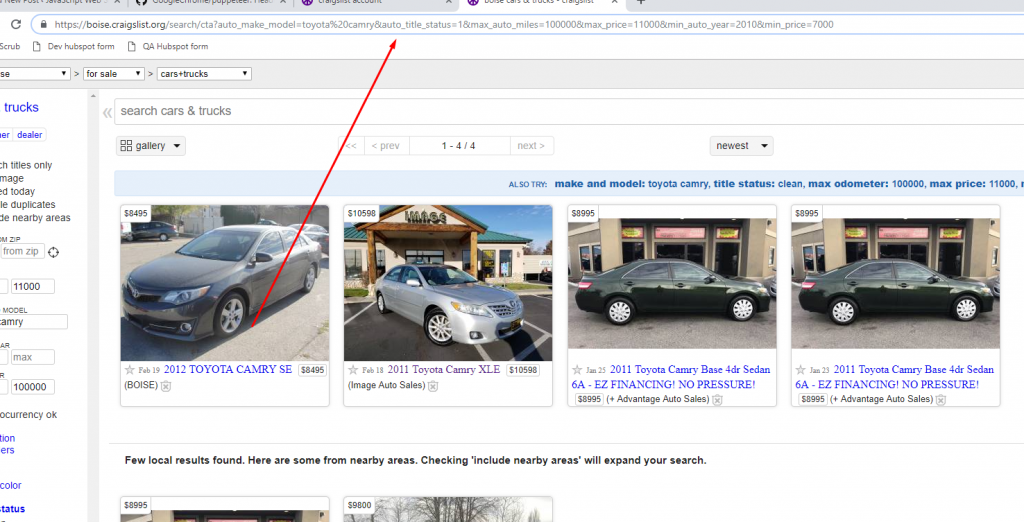Select the dealer filter tab
Image resolution: width=1024 pixels, height=522 pixels.
pyautogui.click(x=29, y=135)
